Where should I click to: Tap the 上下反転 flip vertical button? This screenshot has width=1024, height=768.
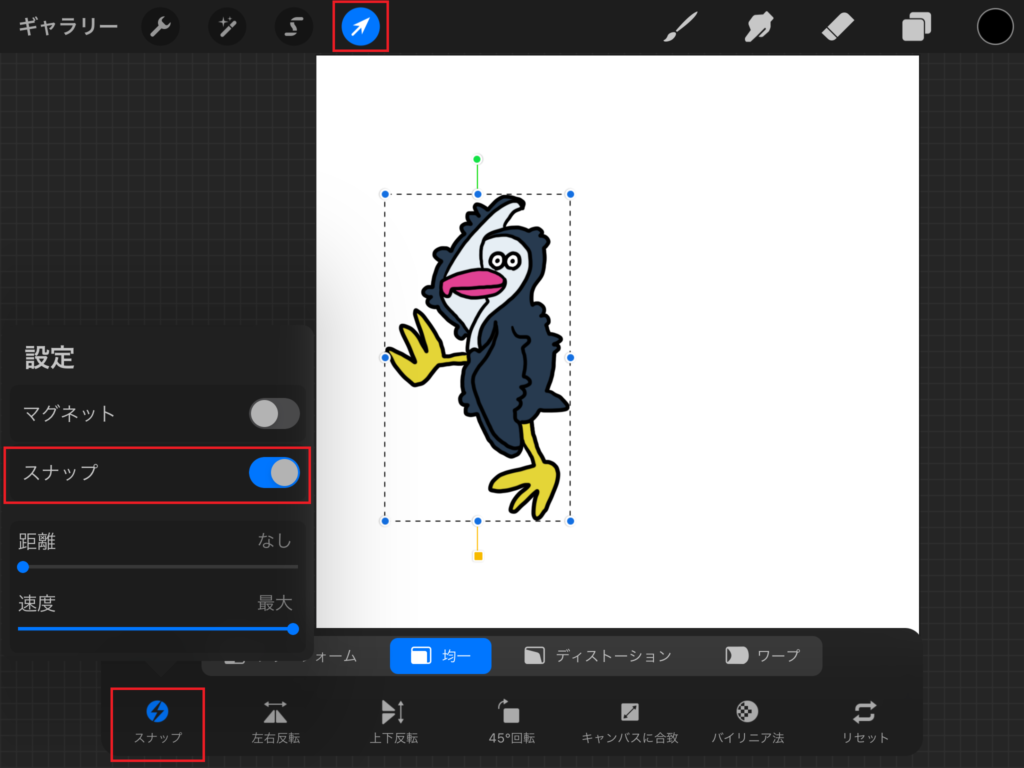tap(393, 721)
